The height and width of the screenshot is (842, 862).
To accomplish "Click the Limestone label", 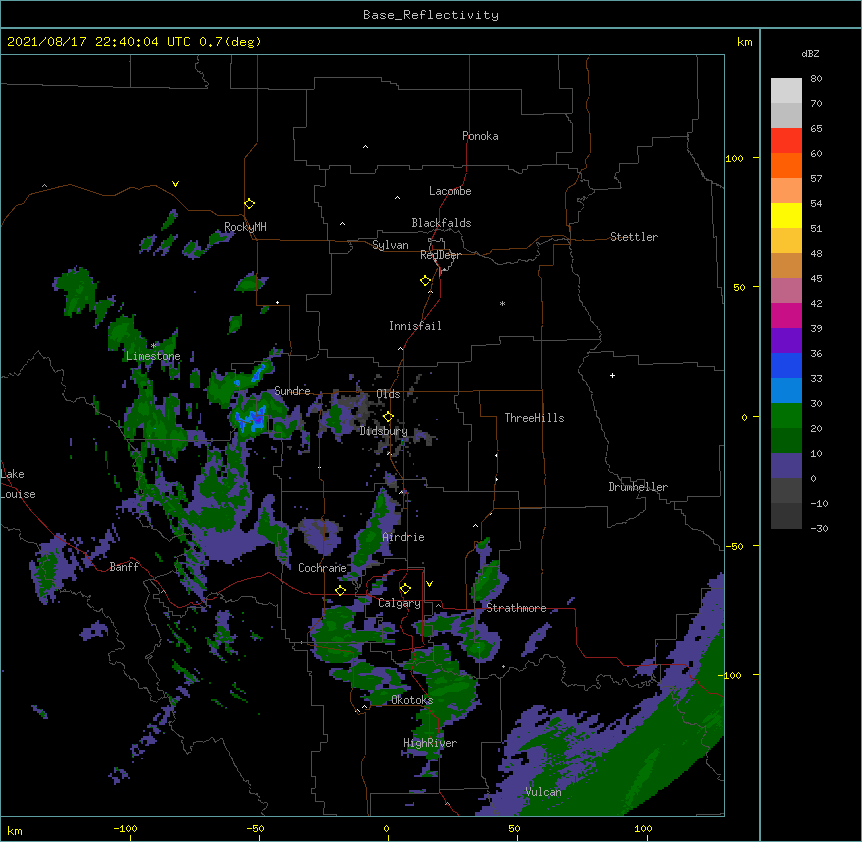I will [153, 356].
